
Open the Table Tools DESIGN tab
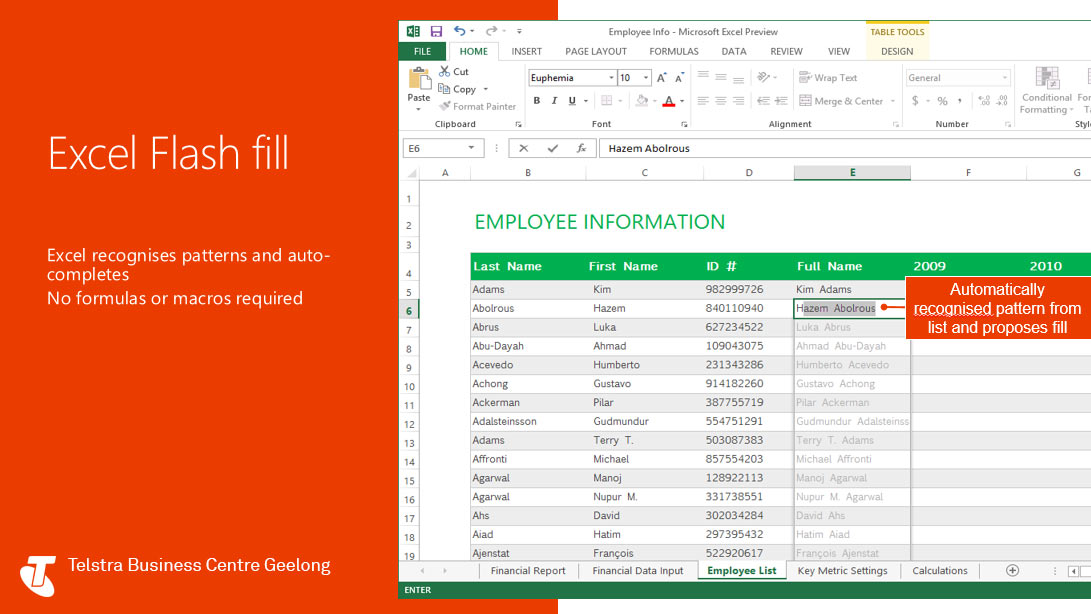pos(897,52)
